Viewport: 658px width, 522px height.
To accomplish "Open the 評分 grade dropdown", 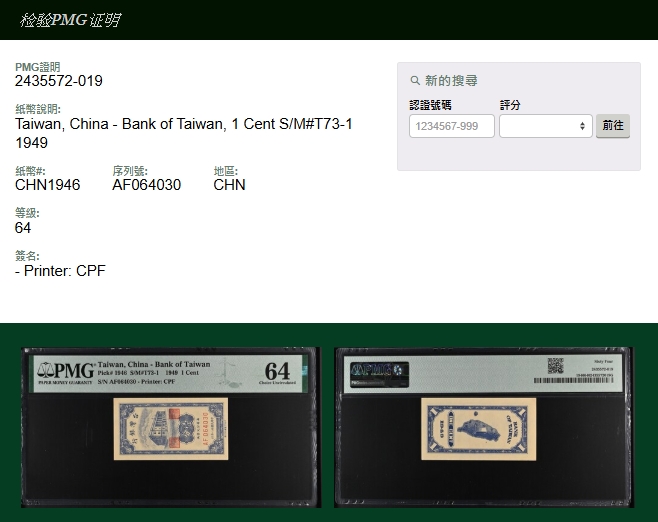I will (545, 126).
